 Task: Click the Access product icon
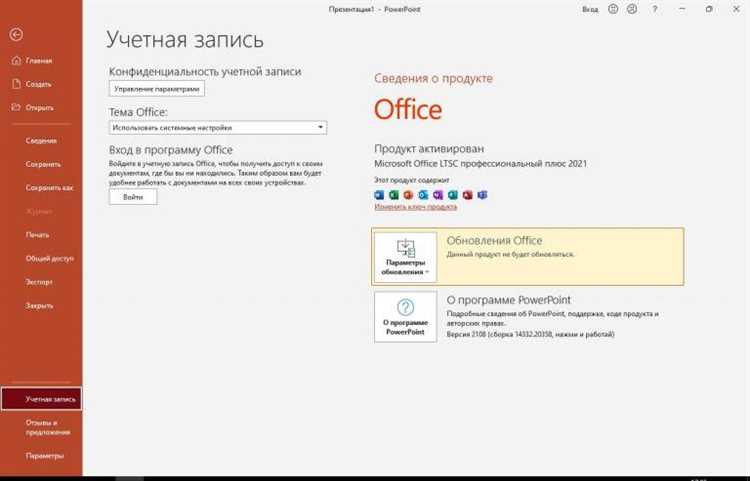(x=468, y=195)
